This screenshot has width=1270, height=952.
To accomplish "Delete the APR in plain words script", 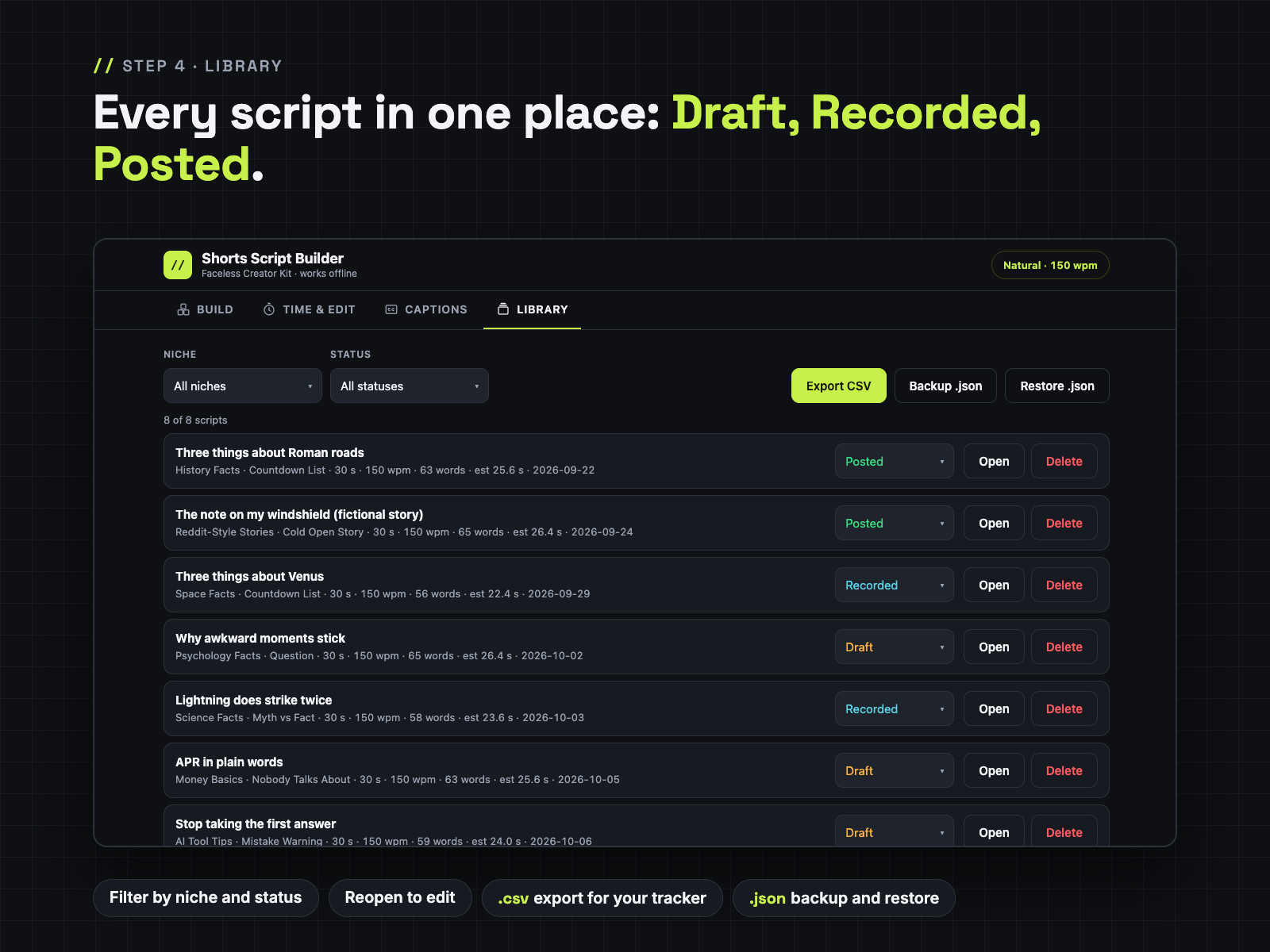I will coord(1064,770).
